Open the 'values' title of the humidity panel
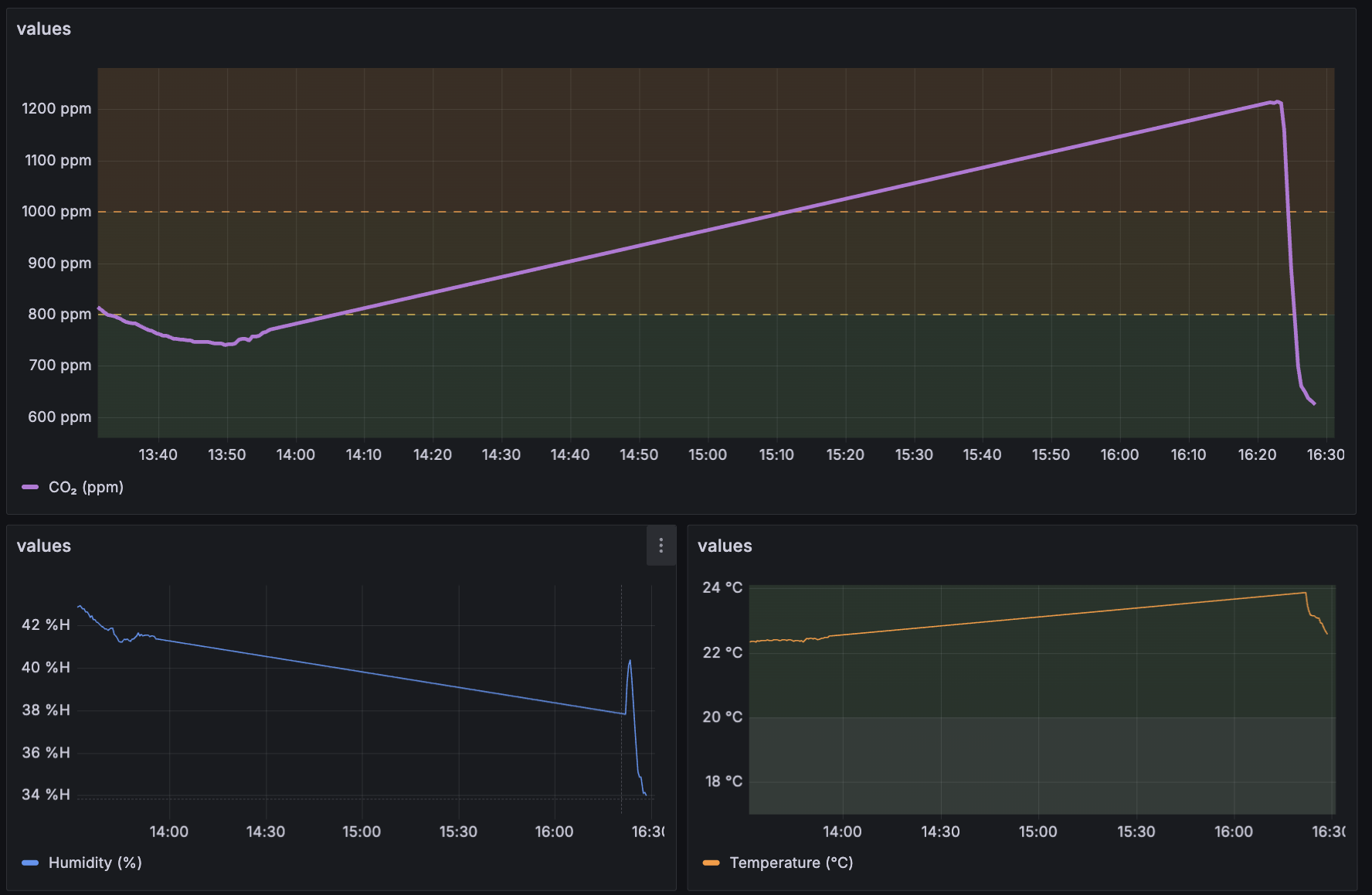 44,546
